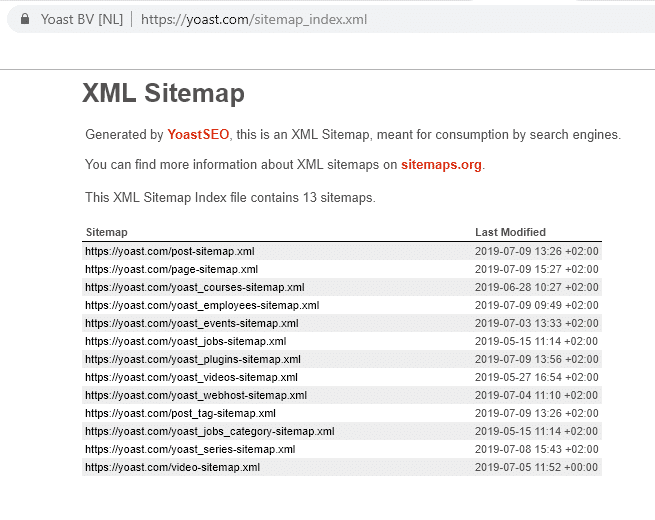Click the Sitemap column header

pyautogui.click(x=107, y=232)
